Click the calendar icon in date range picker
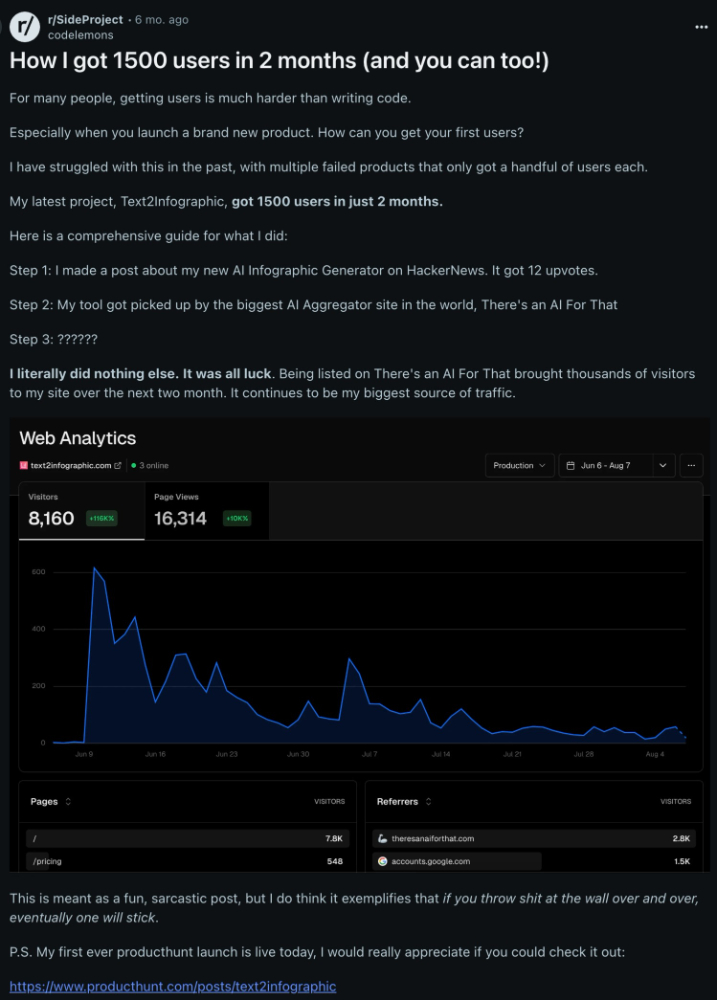Image resolution: width=717 pixels, height=1000 pixels. coord(569,465)
